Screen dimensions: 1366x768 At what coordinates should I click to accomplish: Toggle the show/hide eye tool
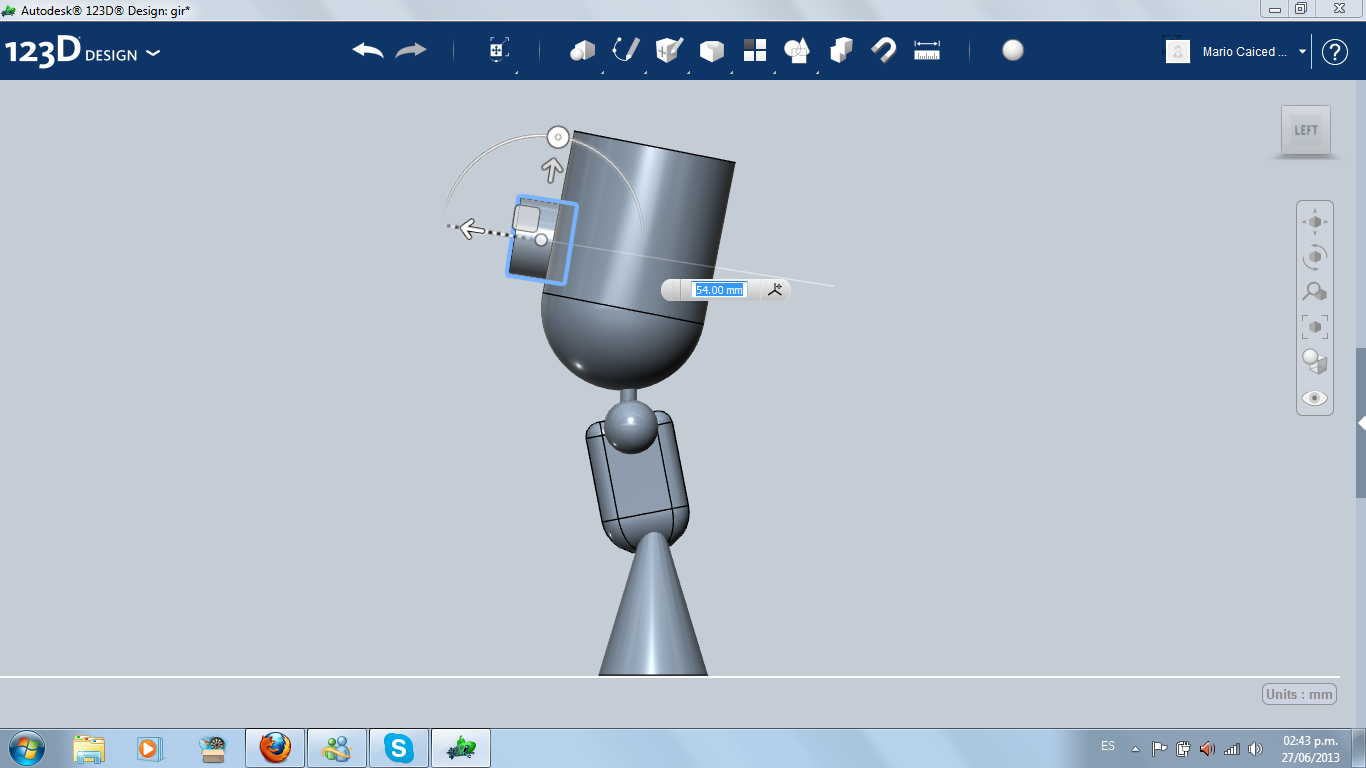coord(1315,398)
